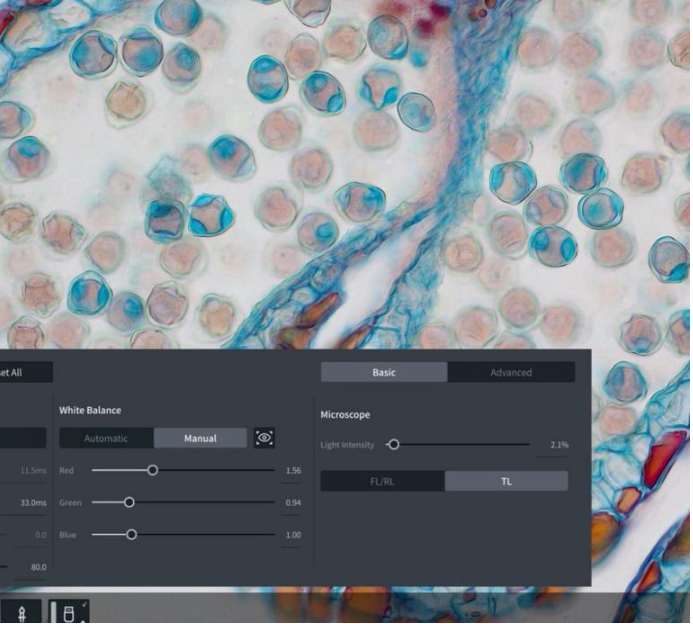Click the White Balance heading
Image resolution: width=693 pixels, height=624 pixels.
pos(90,410)
